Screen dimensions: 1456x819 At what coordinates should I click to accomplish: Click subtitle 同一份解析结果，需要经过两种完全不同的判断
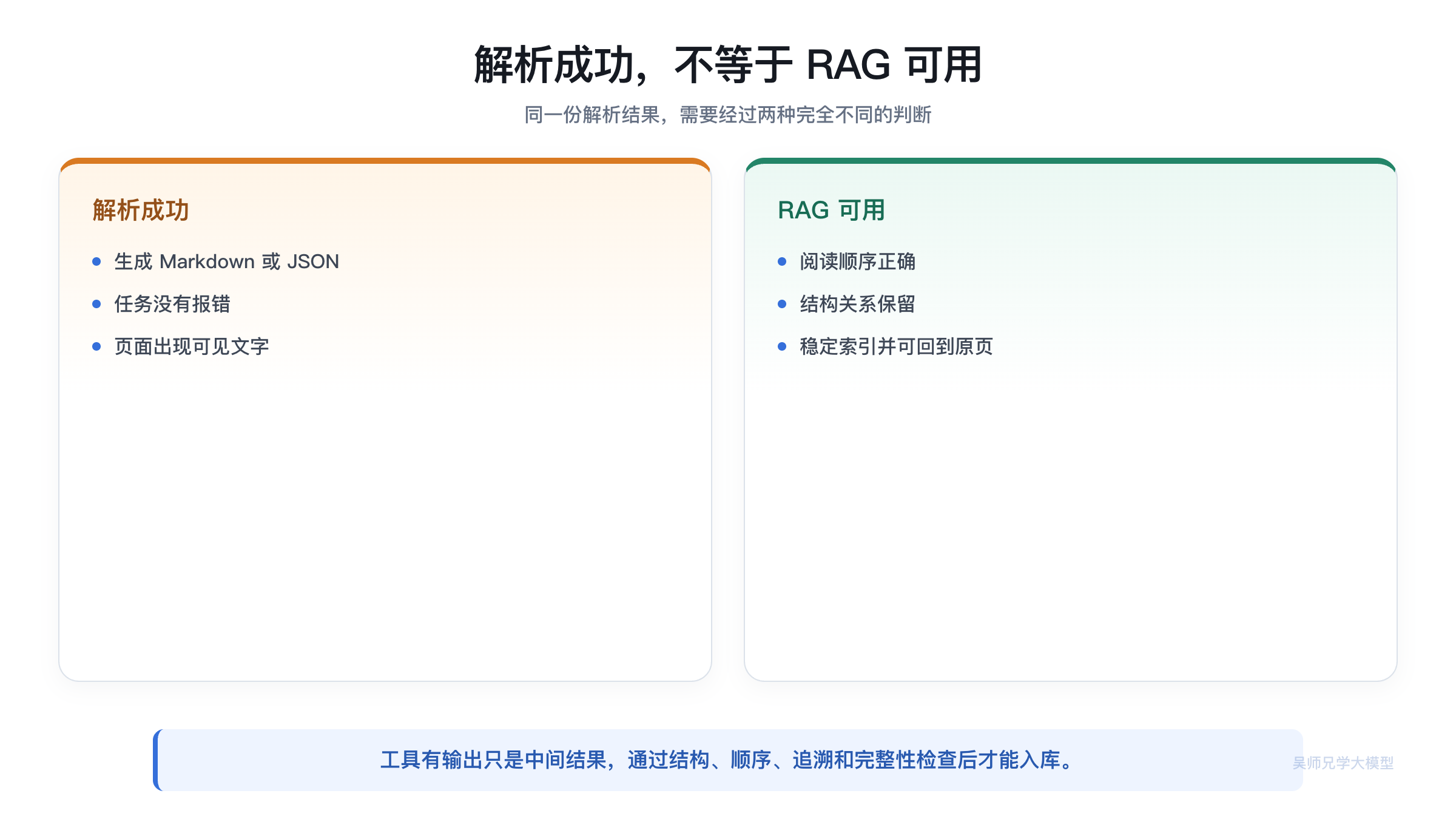click(727, 115)
